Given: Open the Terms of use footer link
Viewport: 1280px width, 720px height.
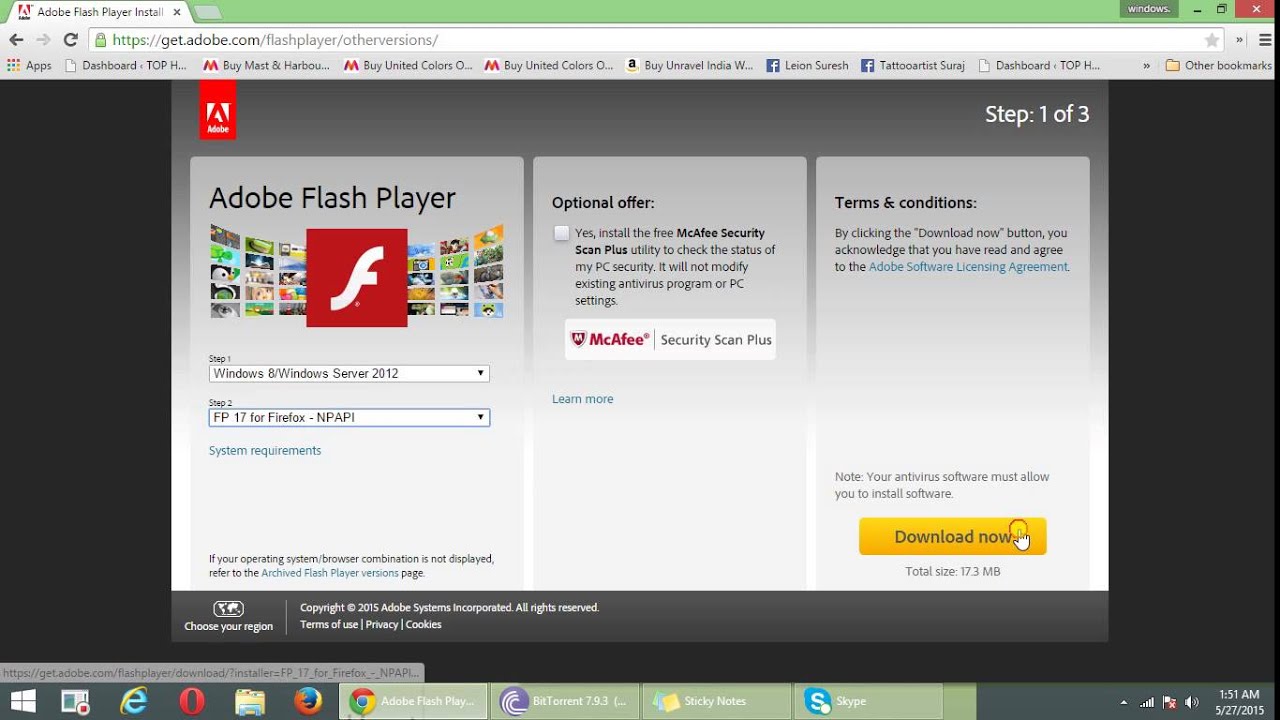Looking at the screenshot, I should point(329,624).
